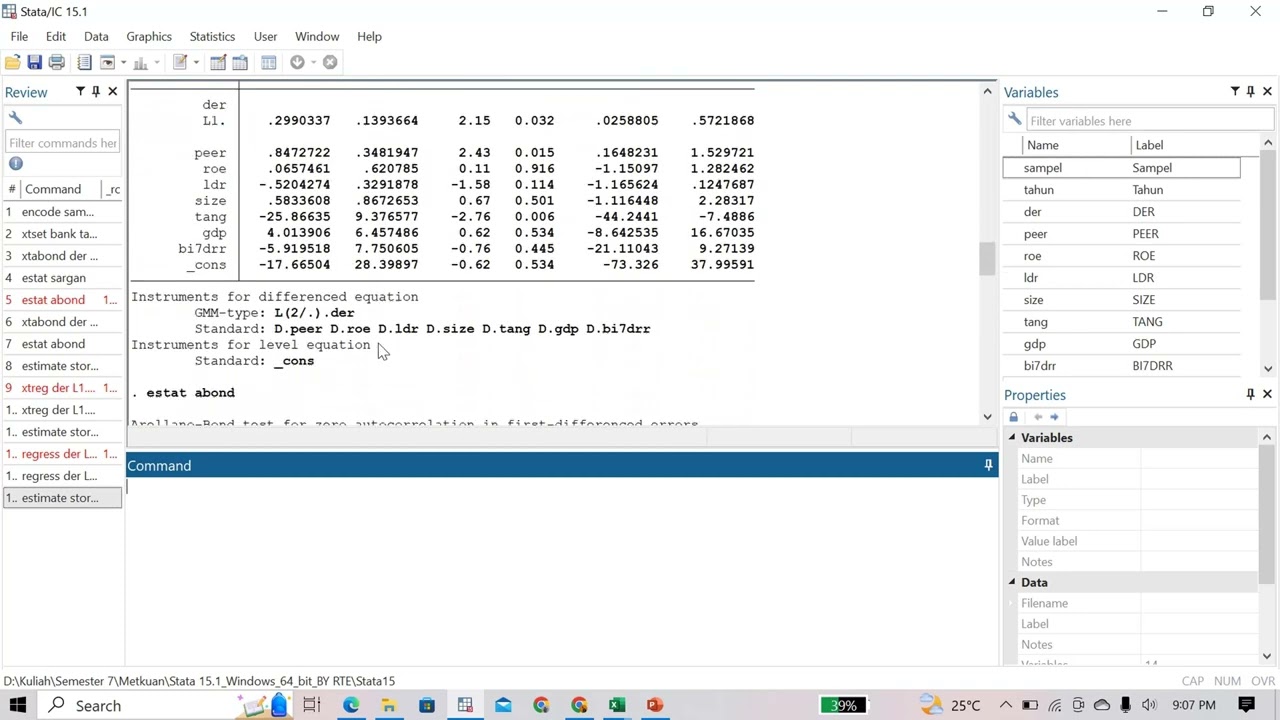Close the Properties panel
This screenshot has width=1280, height=720.
(1267, 395)
